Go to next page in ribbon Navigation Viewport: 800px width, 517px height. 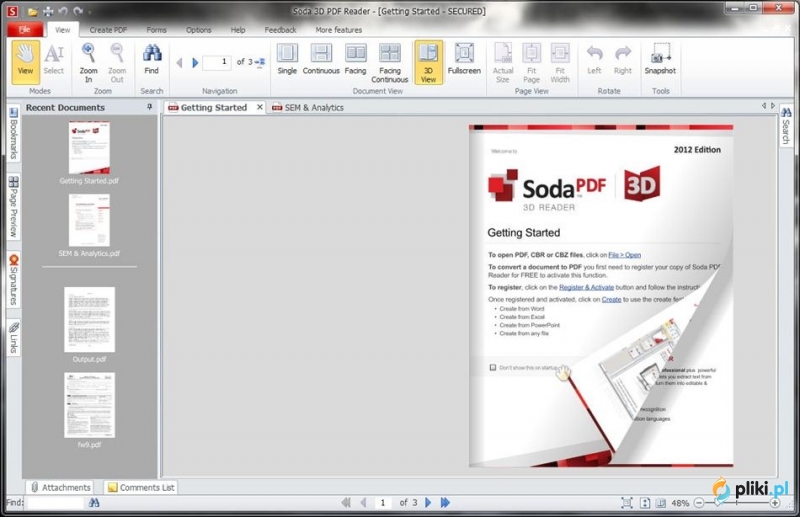(195, 62)
